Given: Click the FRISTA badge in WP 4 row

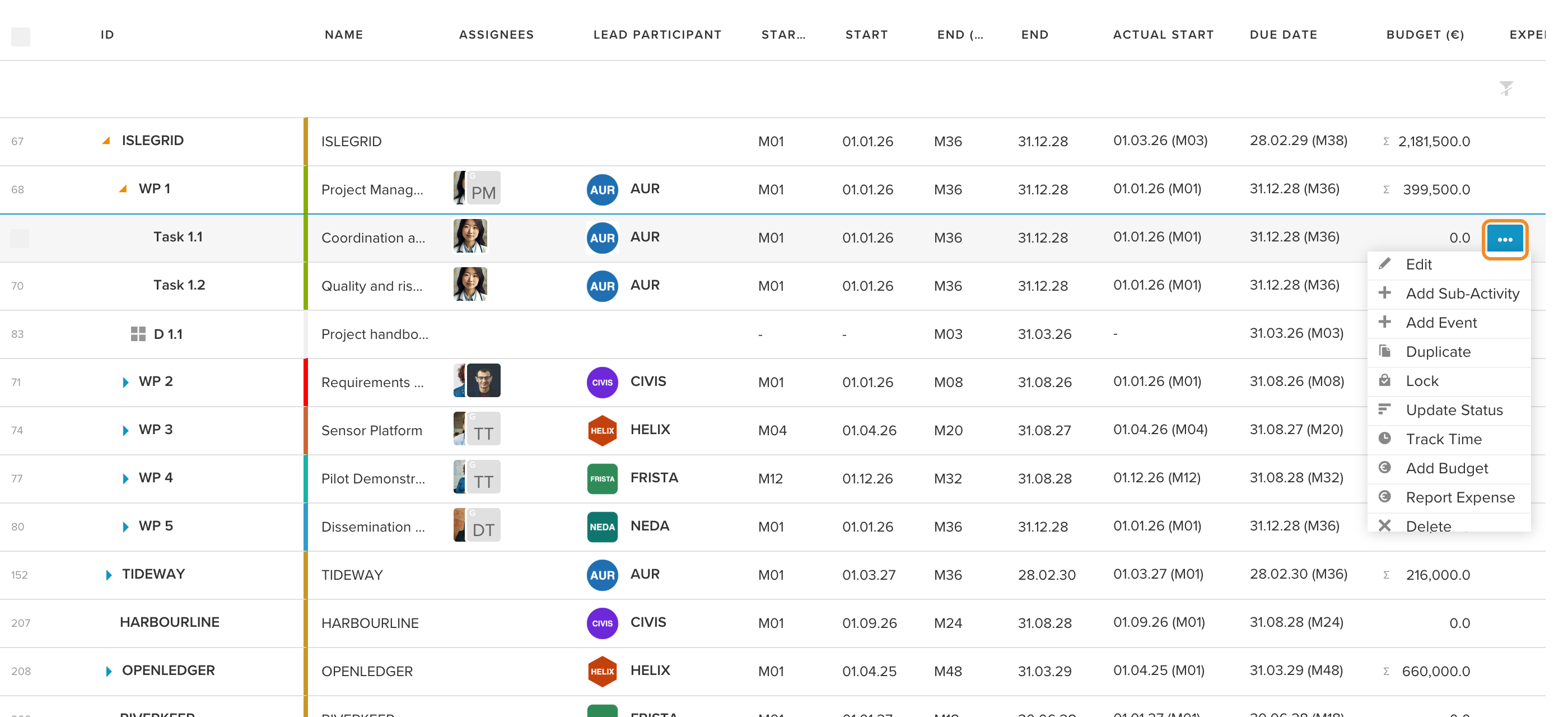Looking at the screenshot, I should [x=602, y=478].
